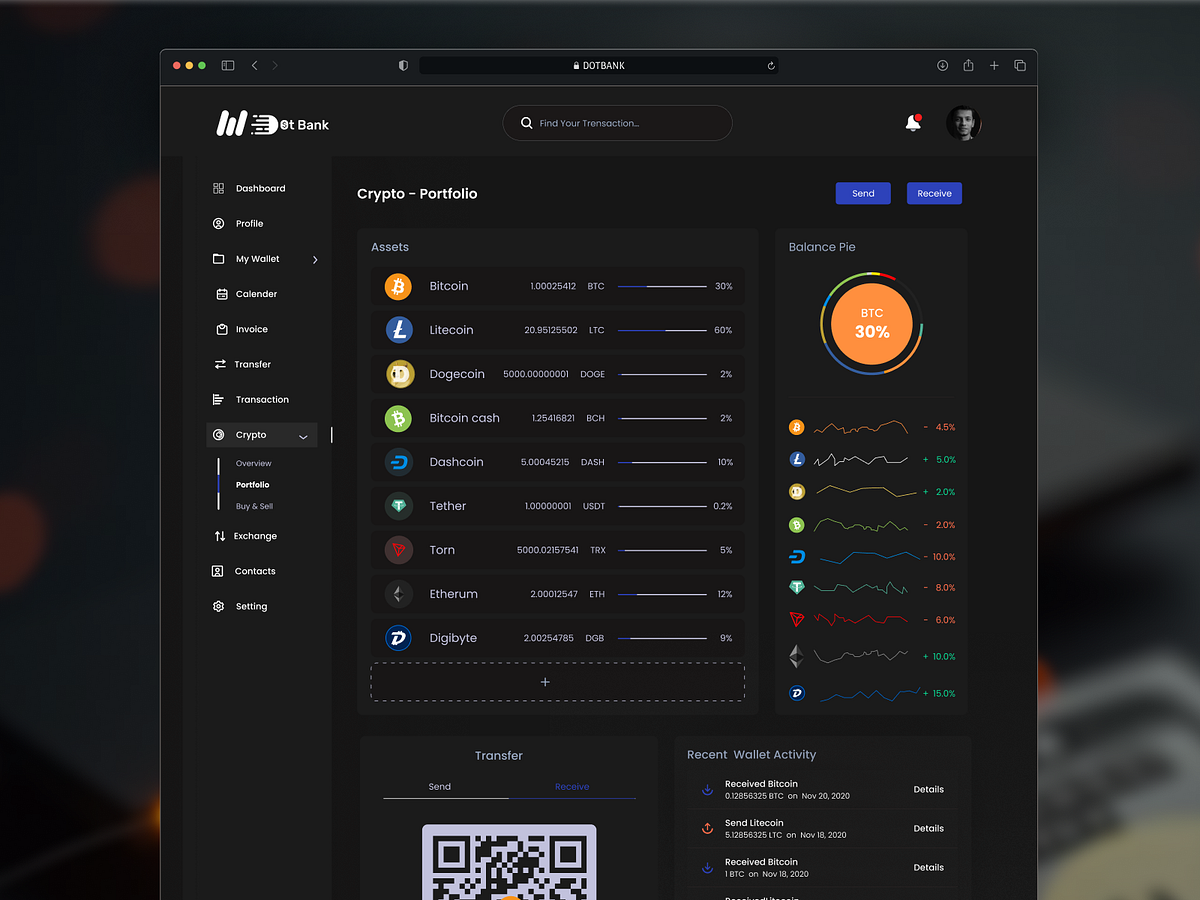Open the Transaction section via its sidebar icon
Viewport: 1200px width, 900px height.
218,399
